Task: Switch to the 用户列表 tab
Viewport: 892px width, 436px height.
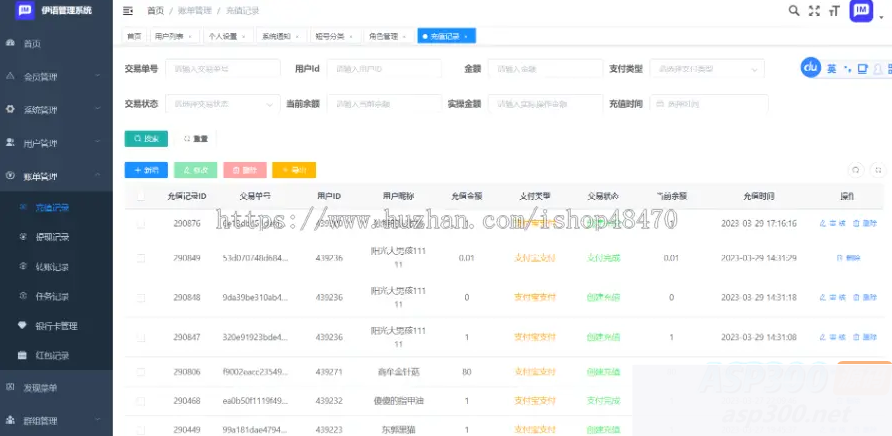Action: click(x=174, y=36)
